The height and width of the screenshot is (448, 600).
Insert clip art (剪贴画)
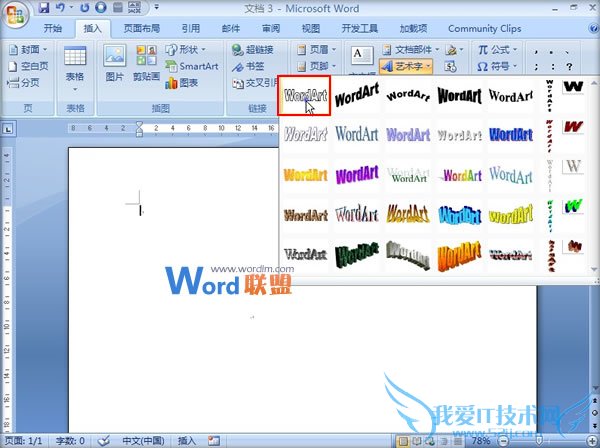147,64
